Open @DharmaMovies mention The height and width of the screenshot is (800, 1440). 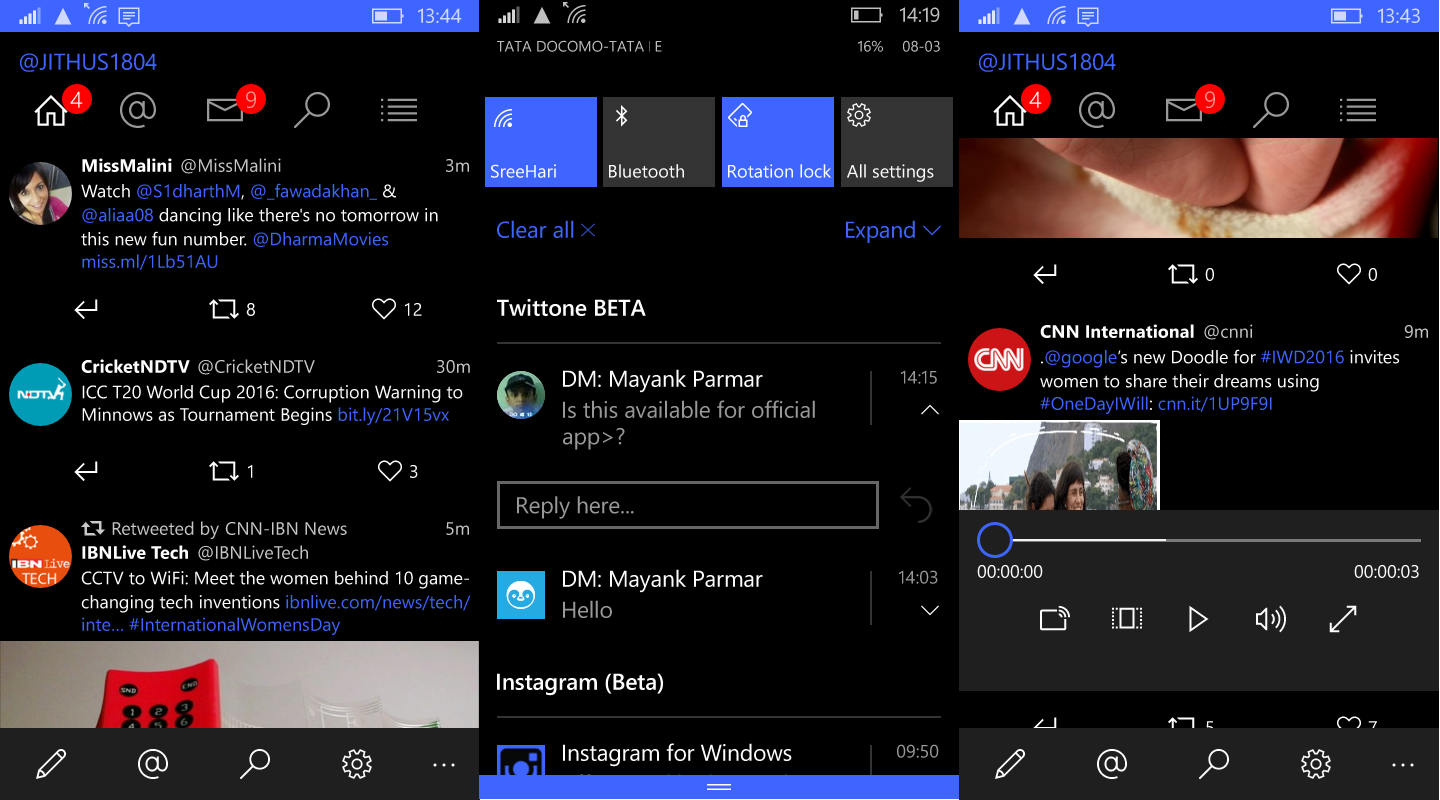click(320, 239)
